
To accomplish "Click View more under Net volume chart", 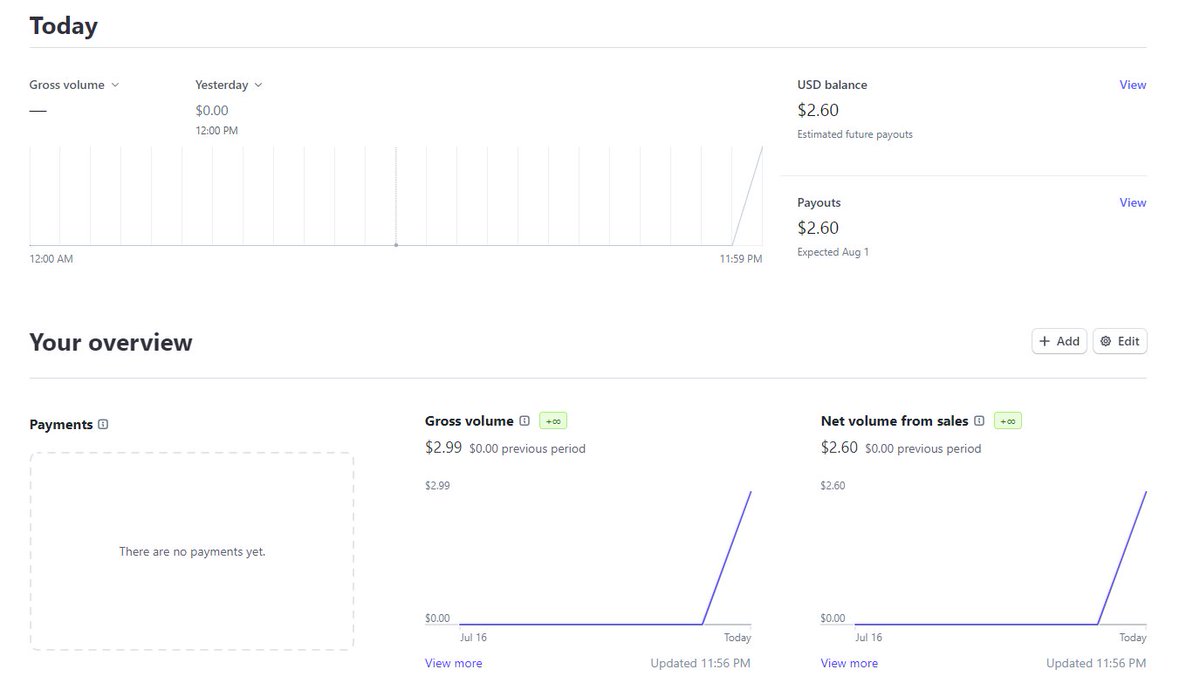I will [849, 662].
